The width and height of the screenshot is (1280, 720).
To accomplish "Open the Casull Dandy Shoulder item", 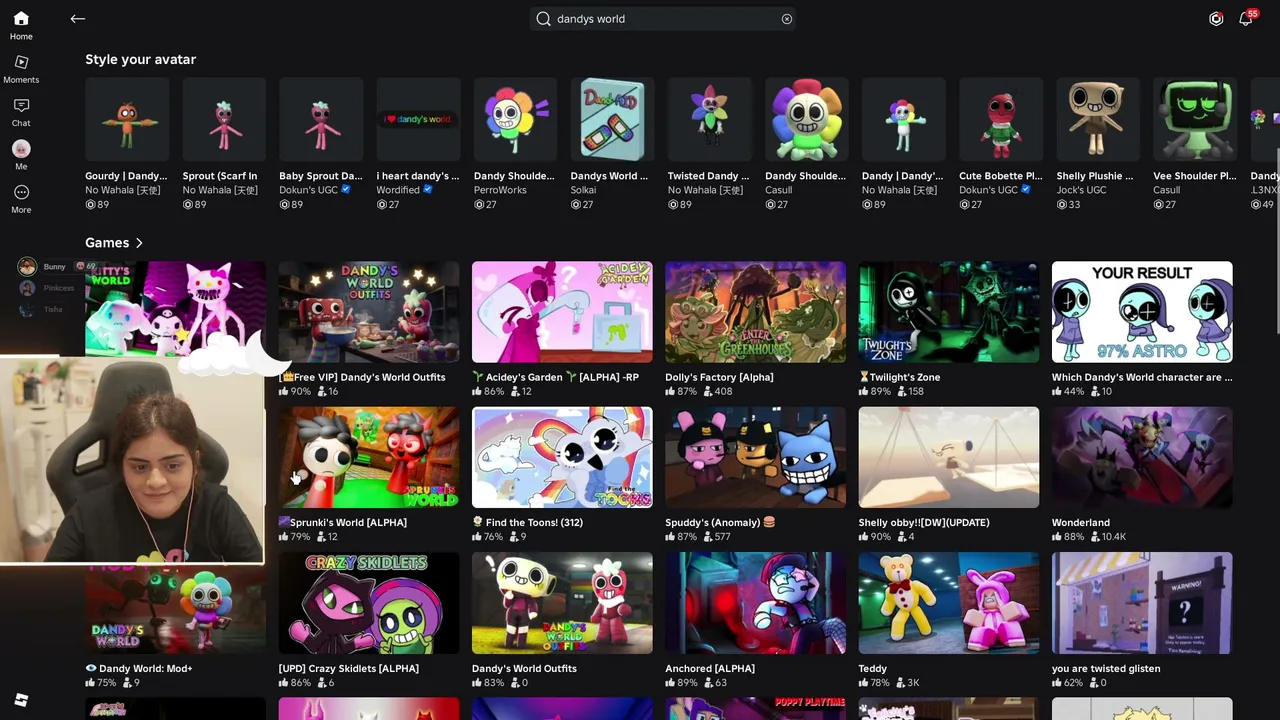I will (806, 120).
